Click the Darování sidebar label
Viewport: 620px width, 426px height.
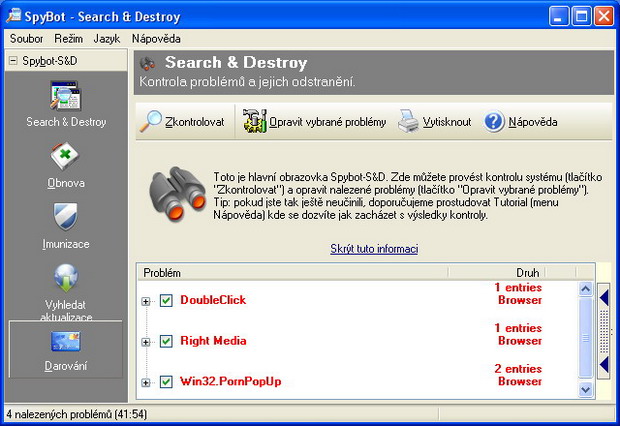tap(66, 366)
